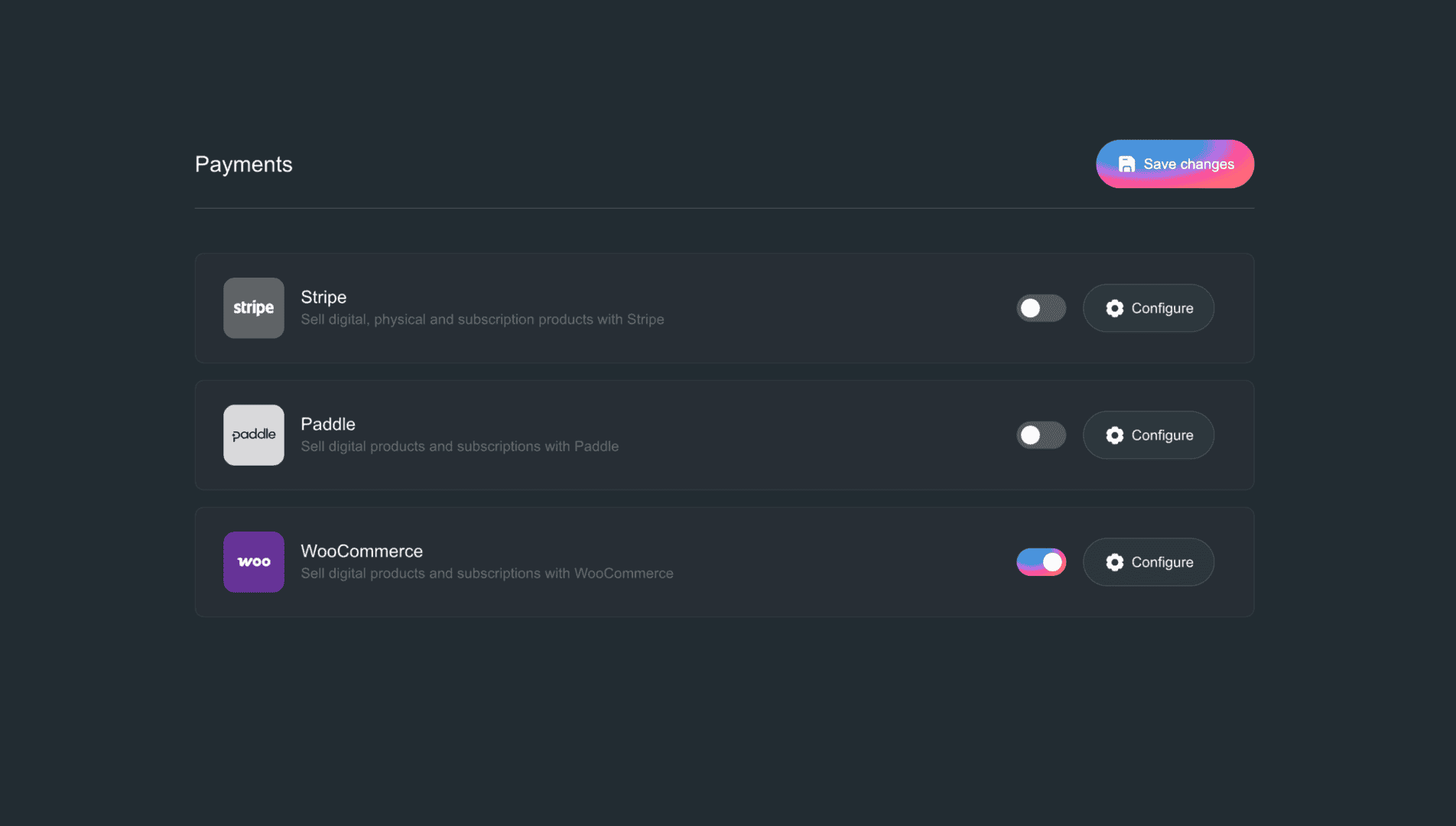This screenshot has width=1456, height=826.
Task: Click the gear icon in Stripe's Configure button
Action: (x=1115, y=308)
